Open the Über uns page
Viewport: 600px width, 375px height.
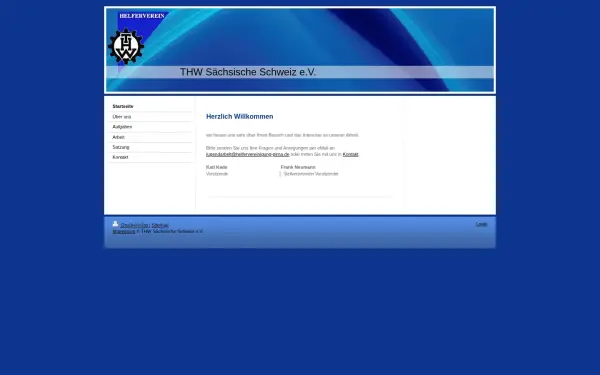click(122, 117)
